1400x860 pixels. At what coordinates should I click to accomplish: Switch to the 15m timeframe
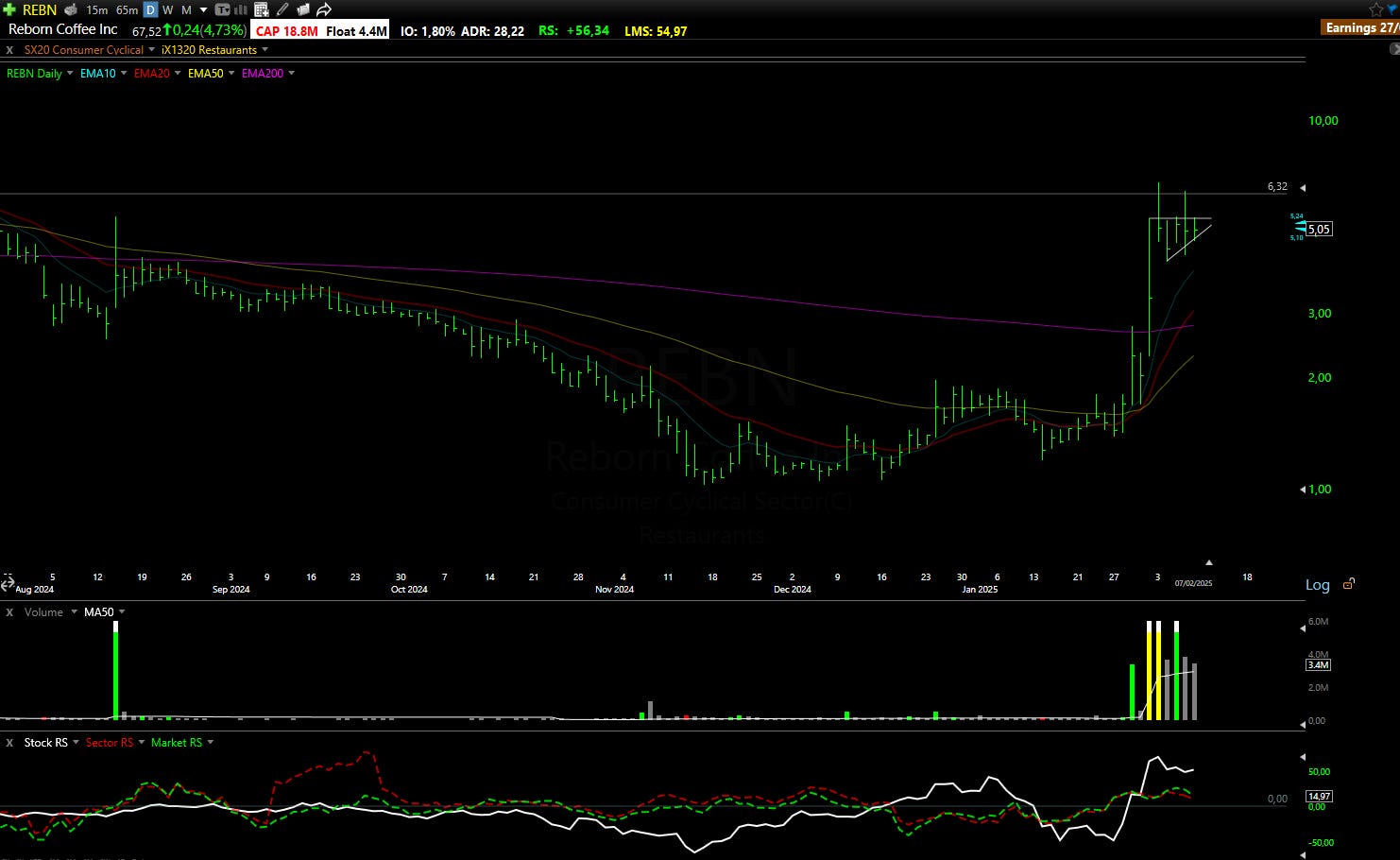pos(96,9)
